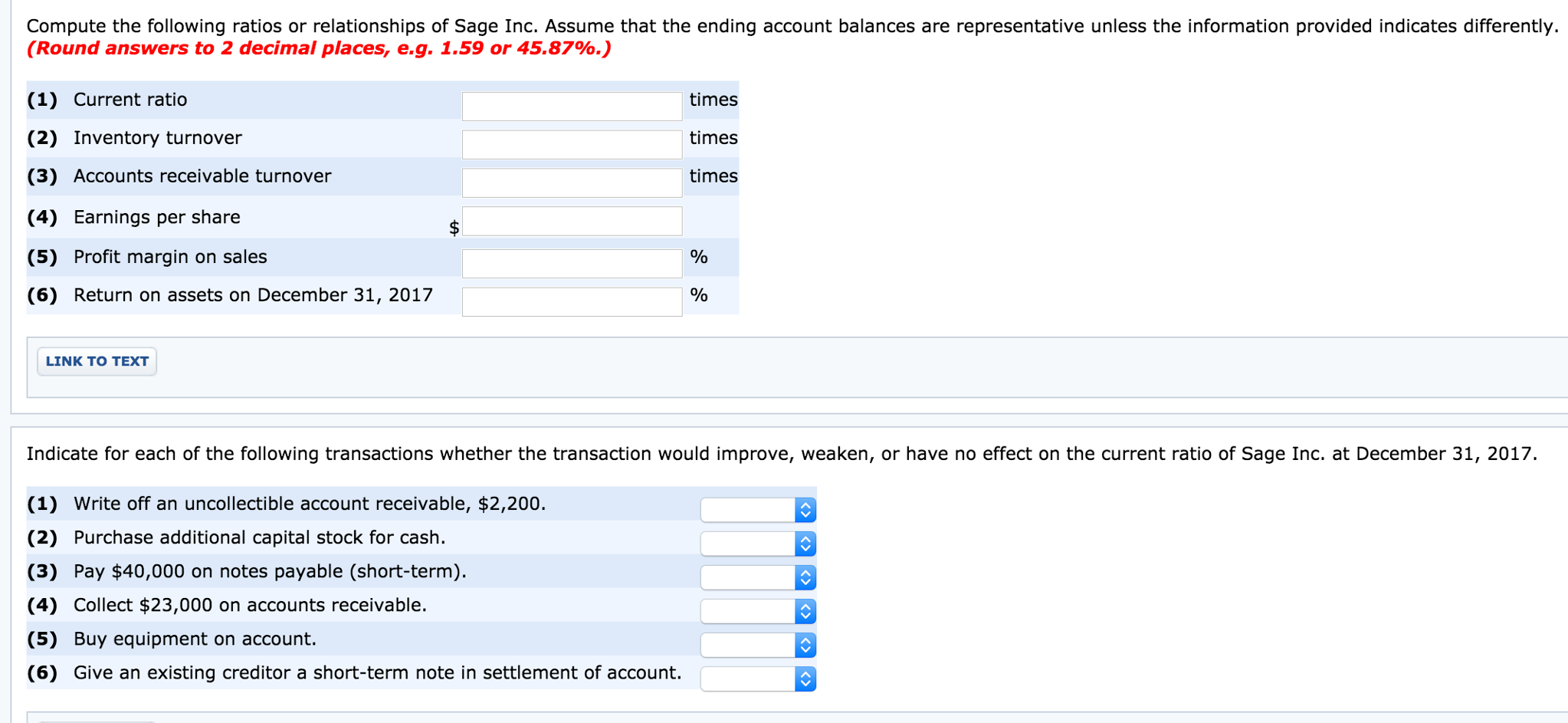This screenshot has height=723, width=1568.
Task: Open the LINK TO TEXT resource
Action: click(x=96, y=360)
